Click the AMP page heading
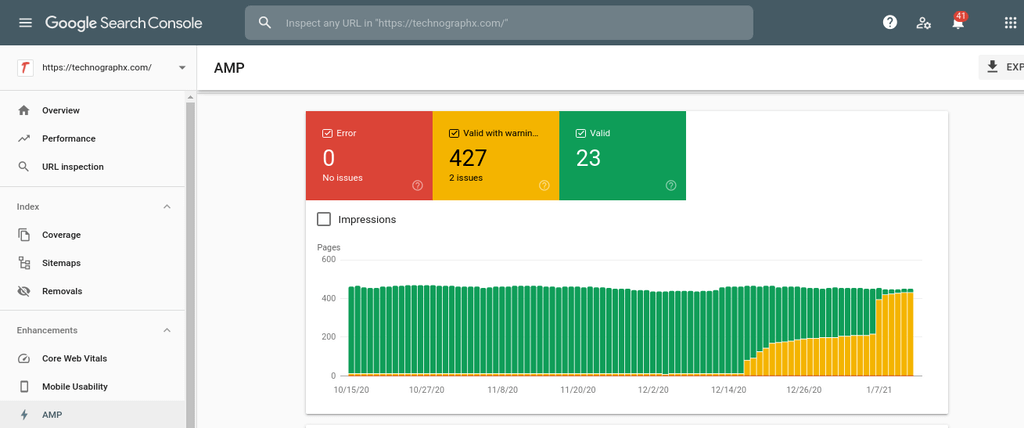1024x428 pixels. point(229,67)
